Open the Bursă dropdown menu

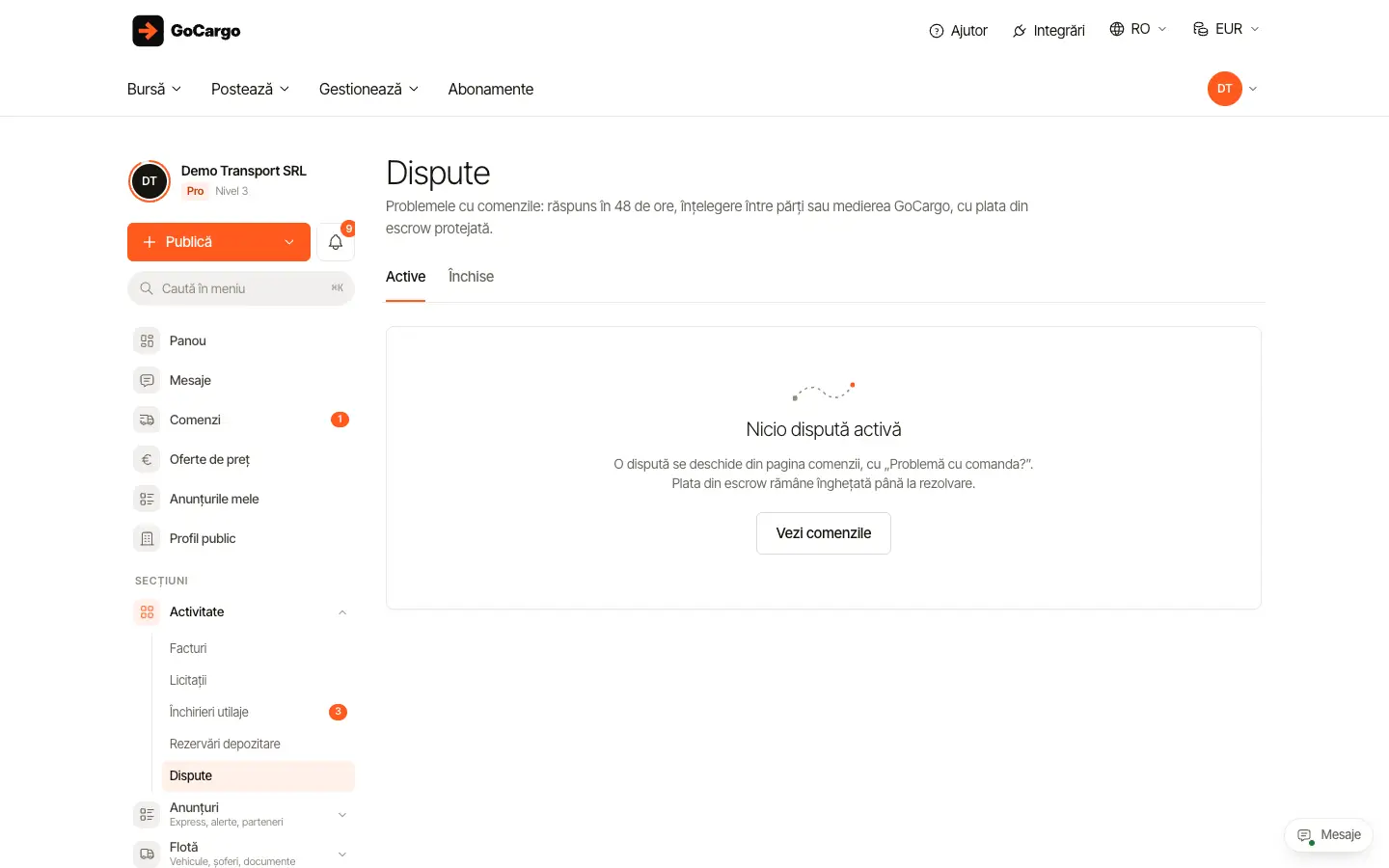[154, 89]
